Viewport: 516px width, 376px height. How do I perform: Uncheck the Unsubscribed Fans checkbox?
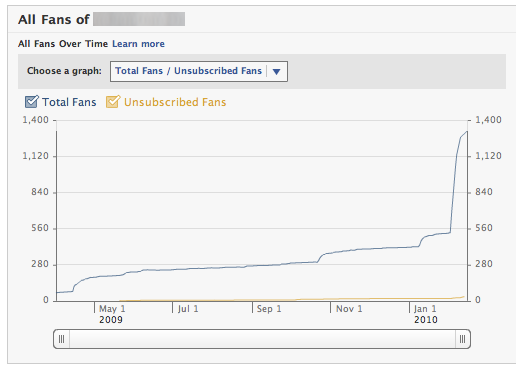[x=113, y=102]
